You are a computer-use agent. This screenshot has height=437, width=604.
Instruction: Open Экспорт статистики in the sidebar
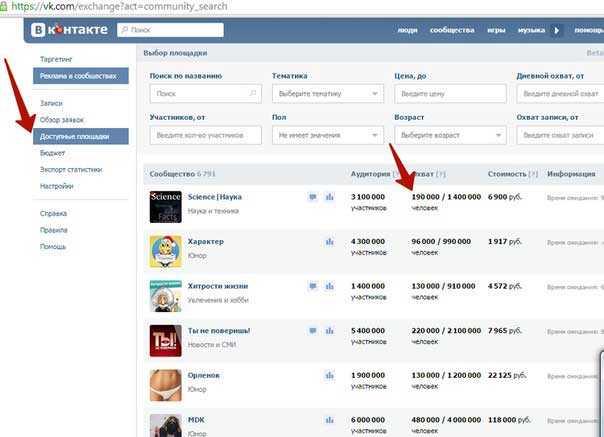71,170
